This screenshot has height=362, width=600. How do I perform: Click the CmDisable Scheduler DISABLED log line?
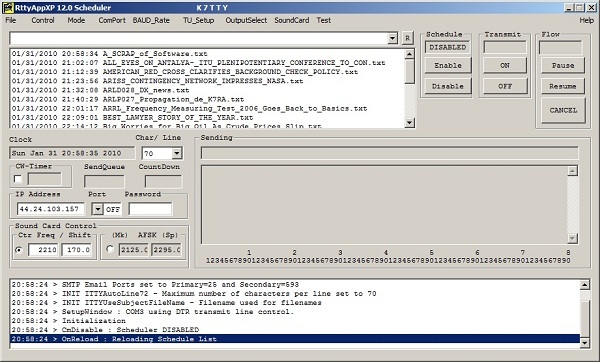point(295,330)
